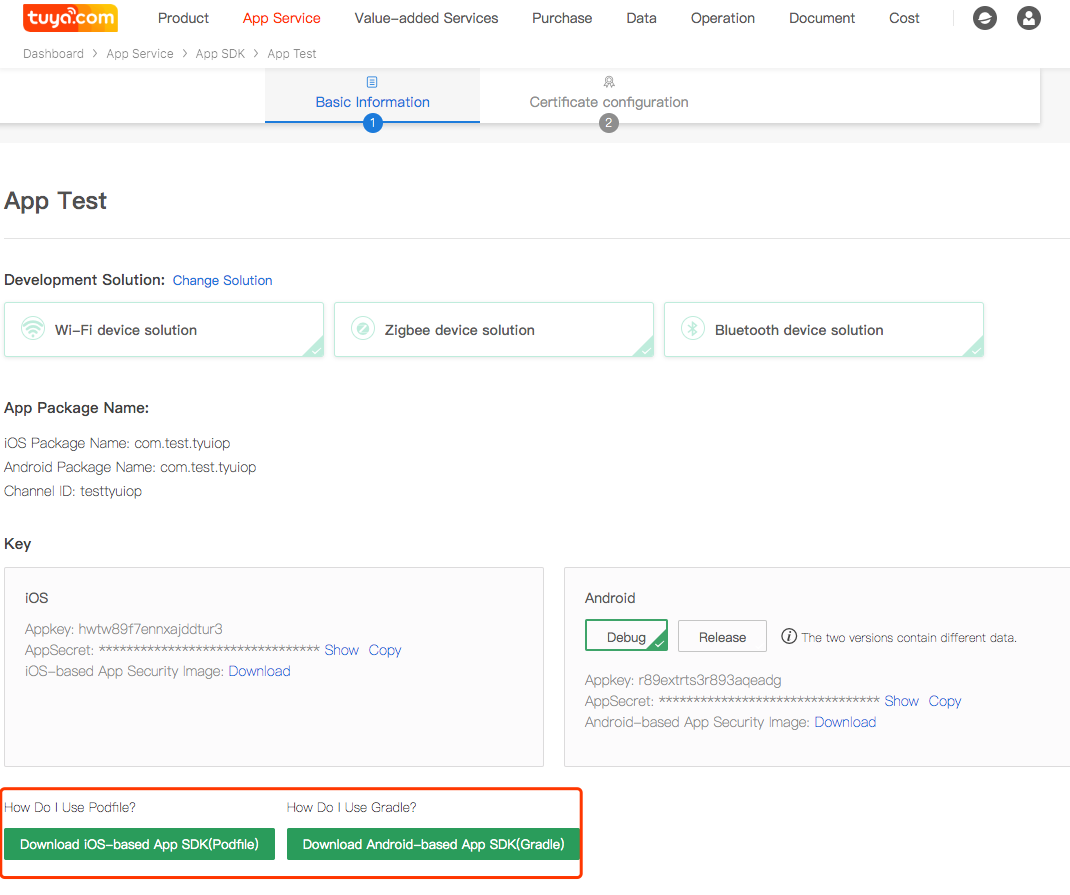The width and height of the screenshot is (1070, 895).
Task: Open the user account avatar icon
Action: 1028,18
